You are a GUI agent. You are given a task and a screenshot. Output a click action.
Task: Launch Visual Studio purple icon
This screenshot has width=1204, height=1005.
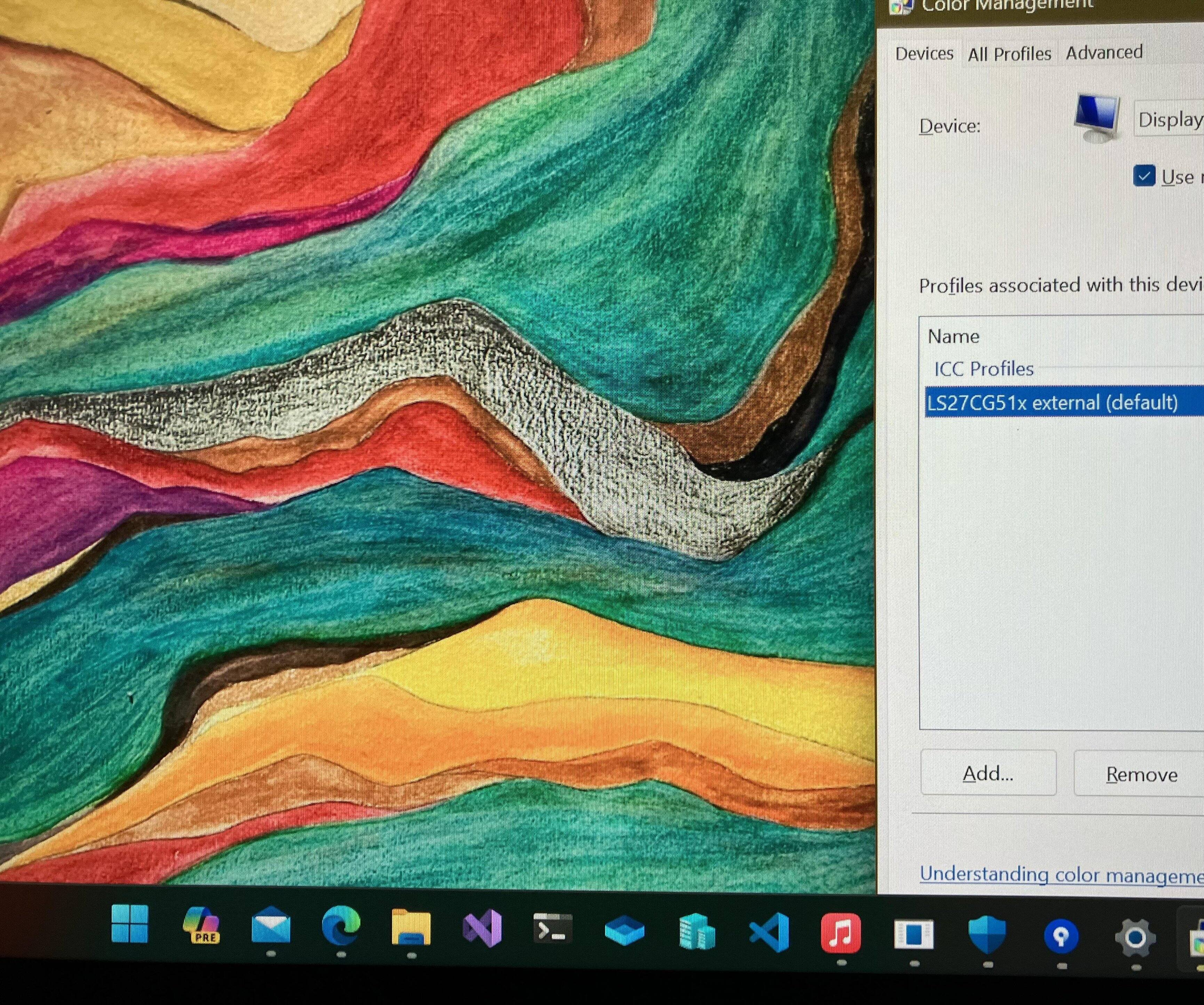482,928
